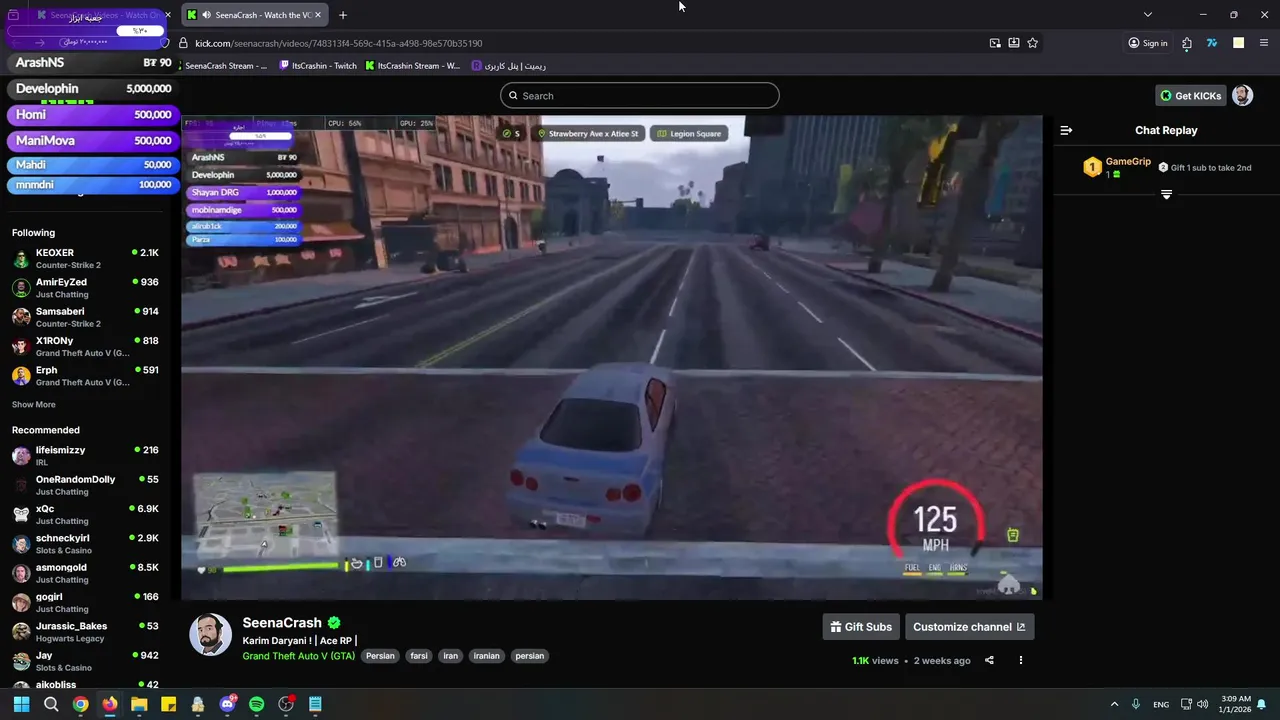Select the farsi tag
1280x720 pixels.
pyautogui.click(x=419, y=656)
